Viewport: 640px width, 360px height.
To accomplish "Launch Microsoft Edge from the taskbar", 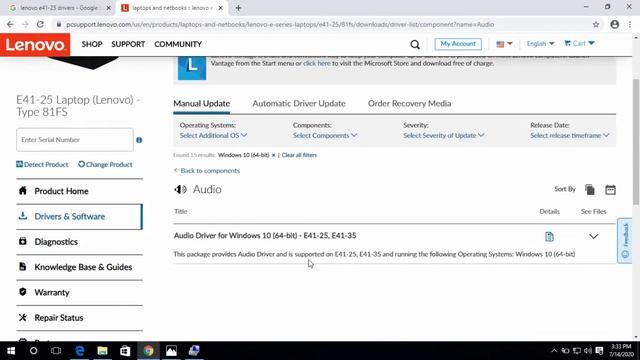I will (x=80, y=351).
